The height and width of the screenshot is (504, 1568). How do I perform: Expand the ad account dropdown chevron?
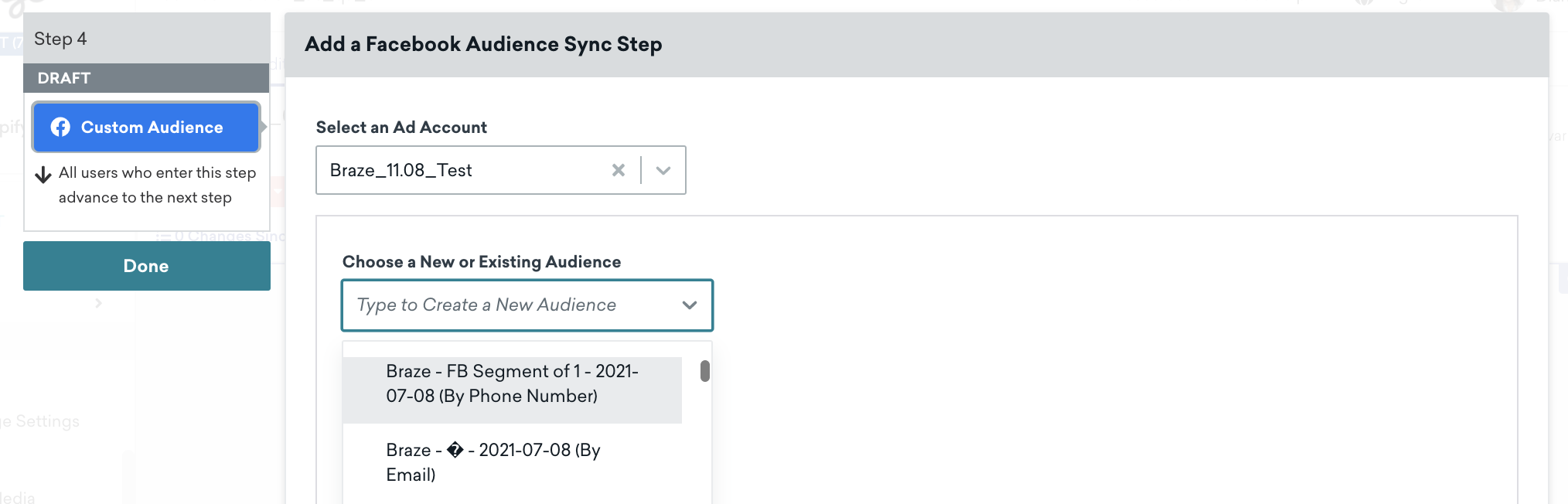point(663,170)
